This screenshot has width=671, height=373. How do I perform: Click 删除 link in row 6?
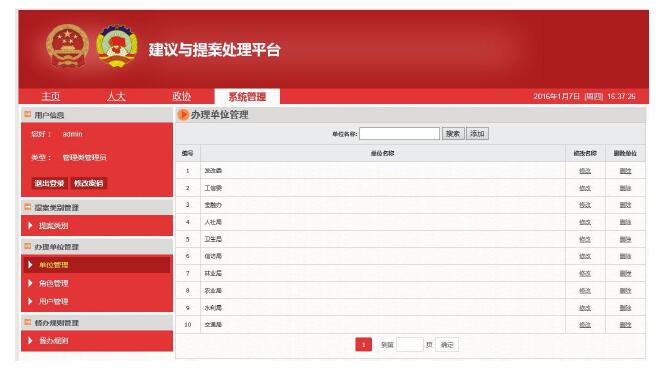pos(625,256)
